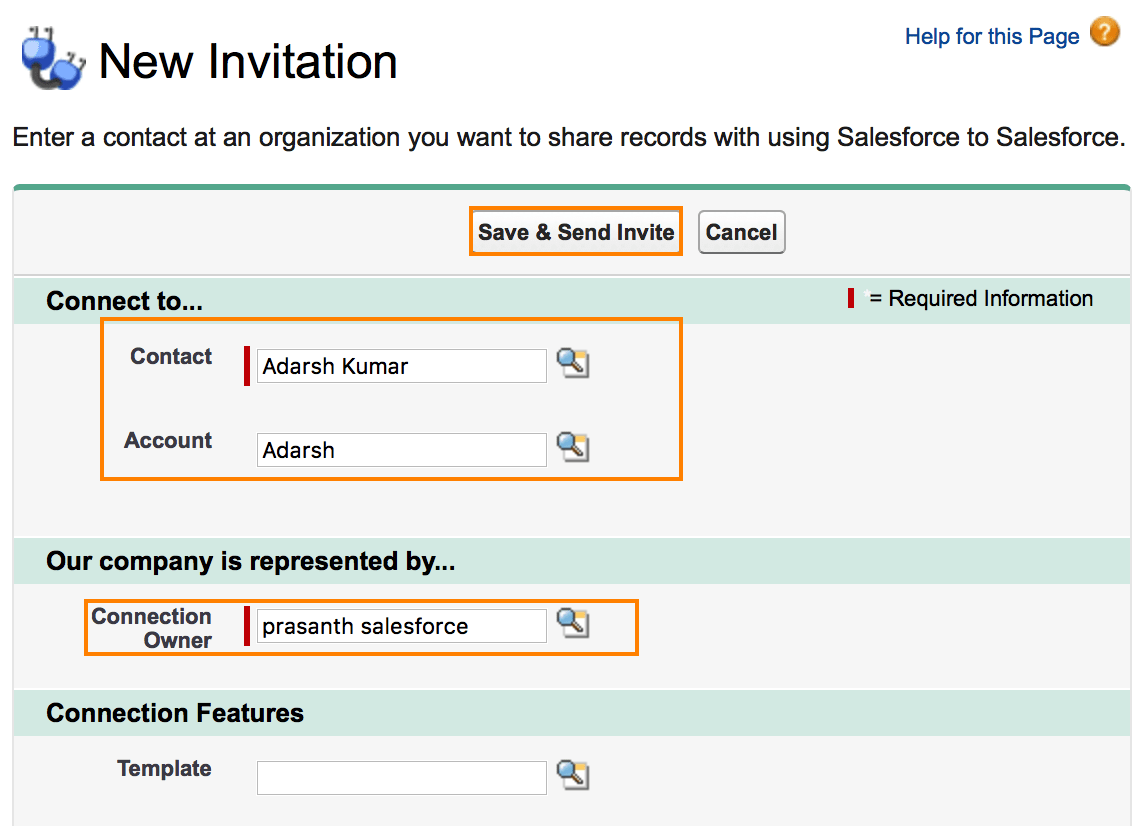Click the 'Enter a contact at an organization' description
This screenshot has height=826, width=1144.
click(569, 137)
